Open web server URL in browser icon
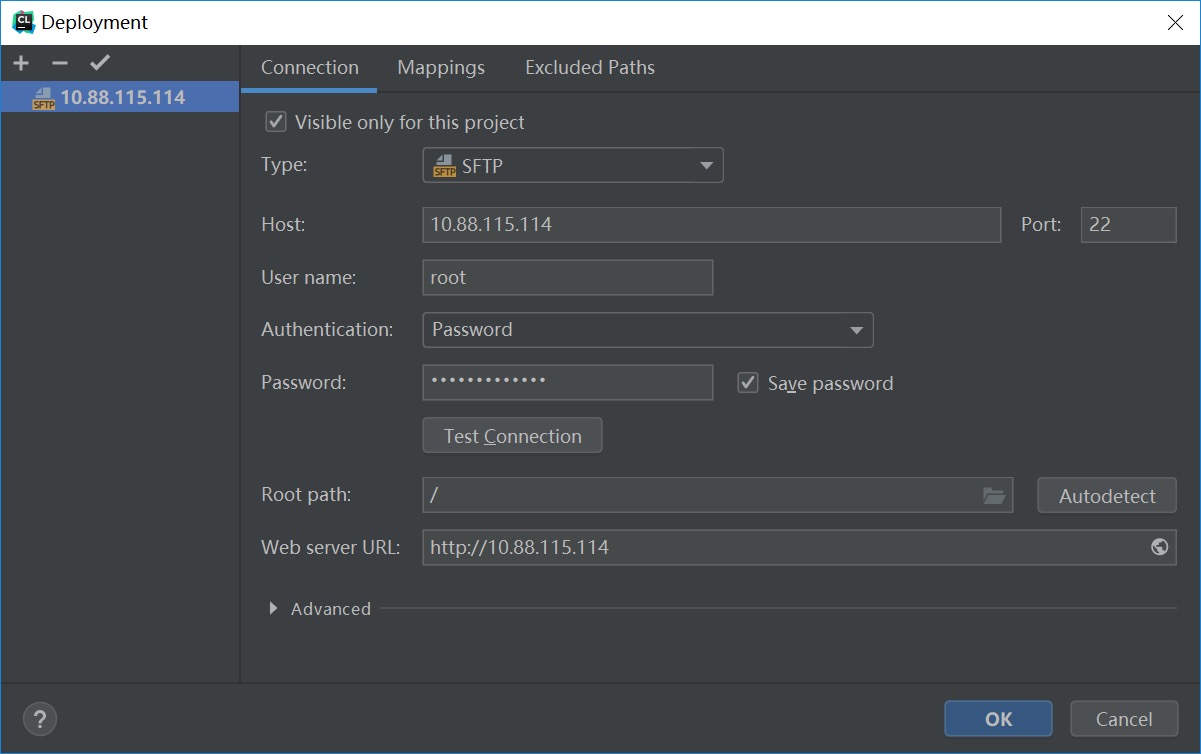The image size is (1201, 754). 1160,547
